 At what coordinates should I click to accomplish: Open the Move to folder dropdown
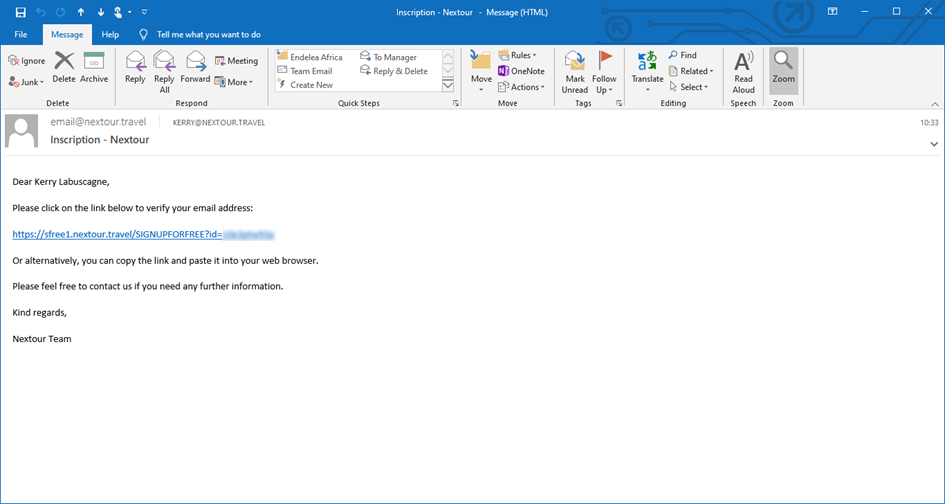481,72
